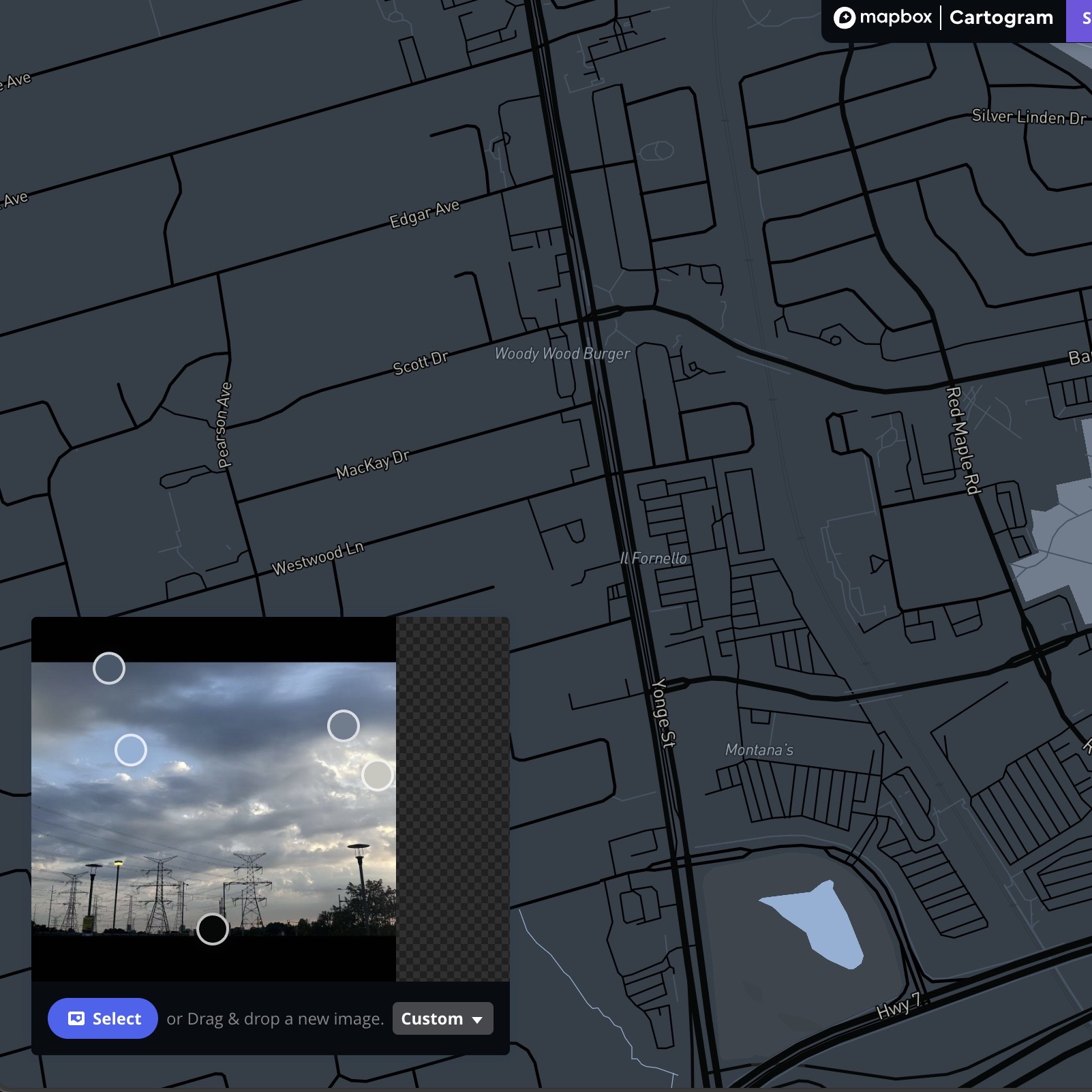This screenshot has height=1092, width=1092.
Task: Click the Il Fornello label on the map
Action: point(652,558)
